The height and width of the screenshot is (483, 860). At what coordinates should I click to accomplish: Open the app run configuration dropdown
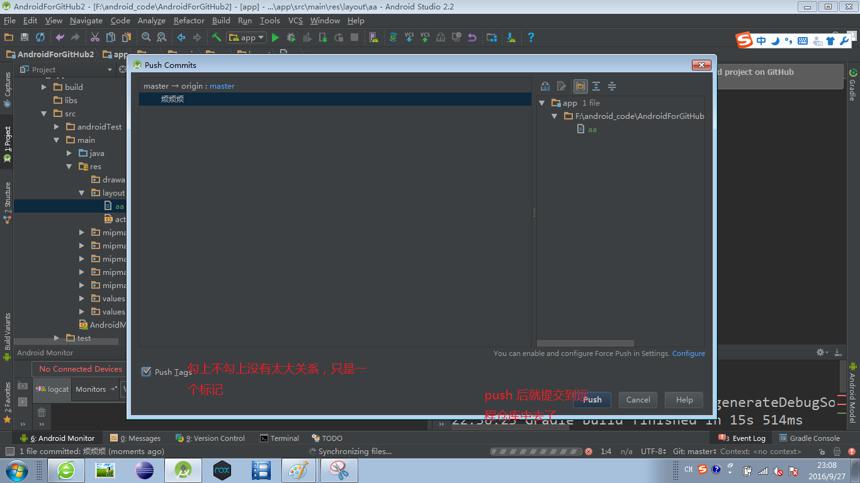tap(246, 38)
